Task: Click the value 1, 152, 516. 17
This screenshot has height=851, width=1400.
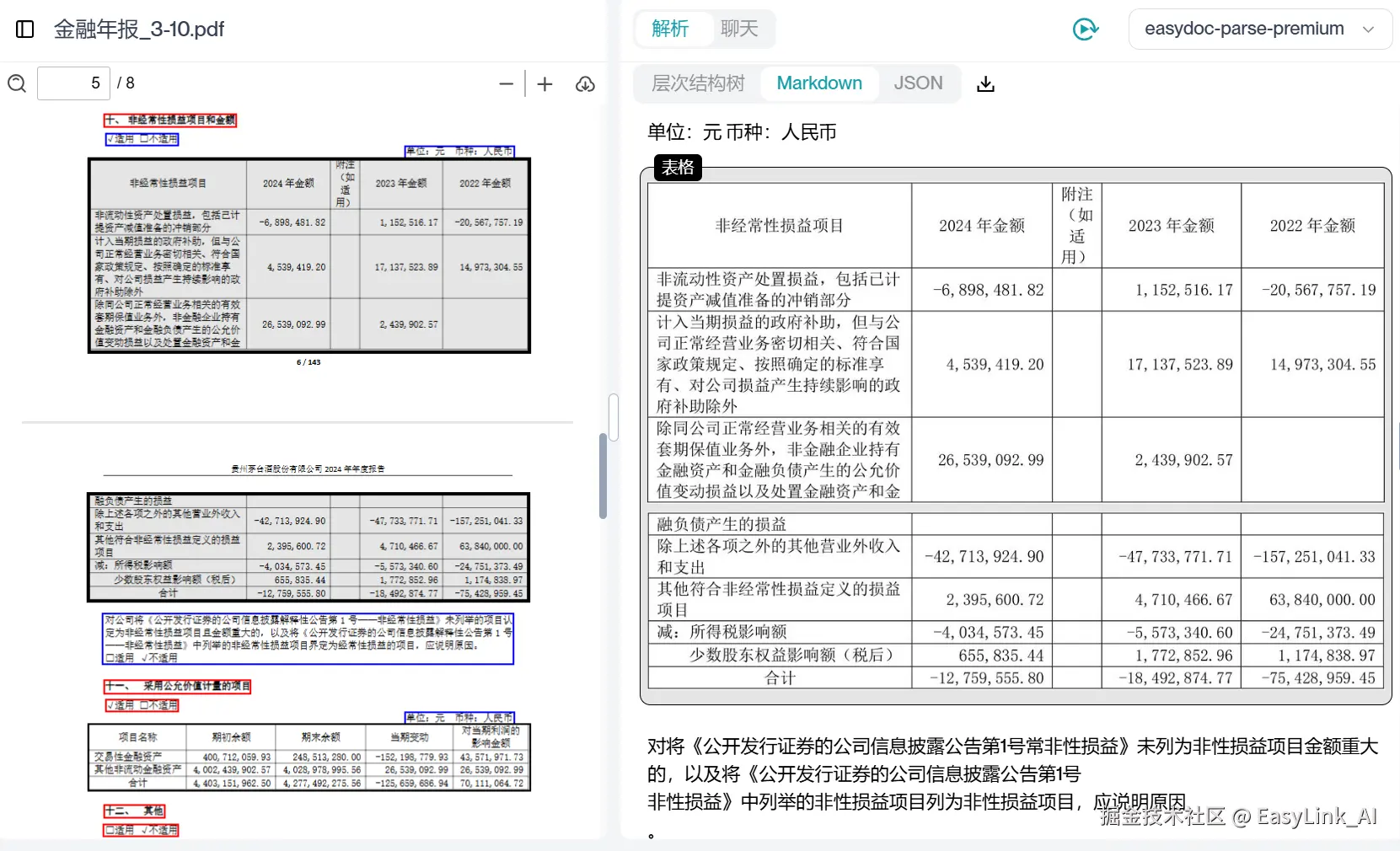Action: pos(1183,290)
